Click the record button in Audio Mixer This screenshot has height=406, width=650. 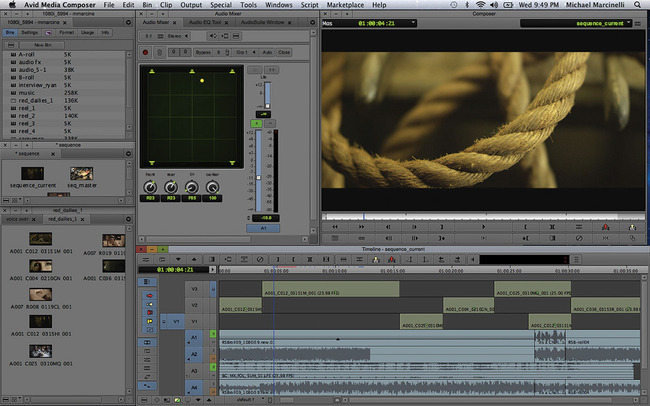(x=146, y=50)
